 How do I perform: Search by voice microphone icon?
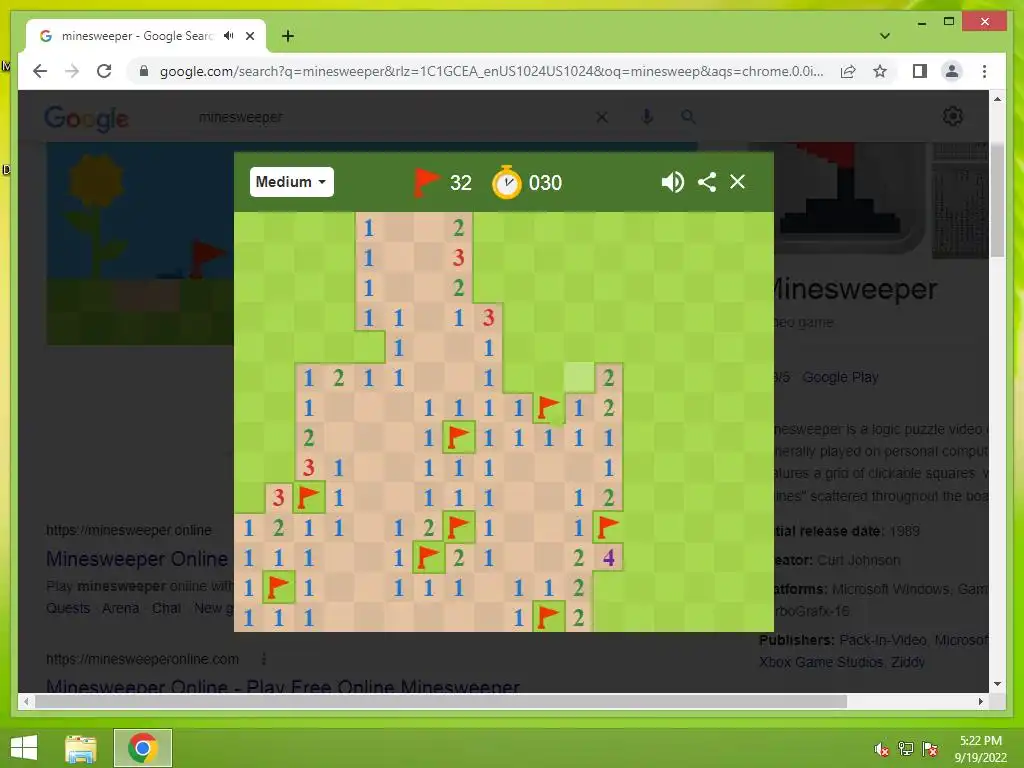click(x=647, y=117)
